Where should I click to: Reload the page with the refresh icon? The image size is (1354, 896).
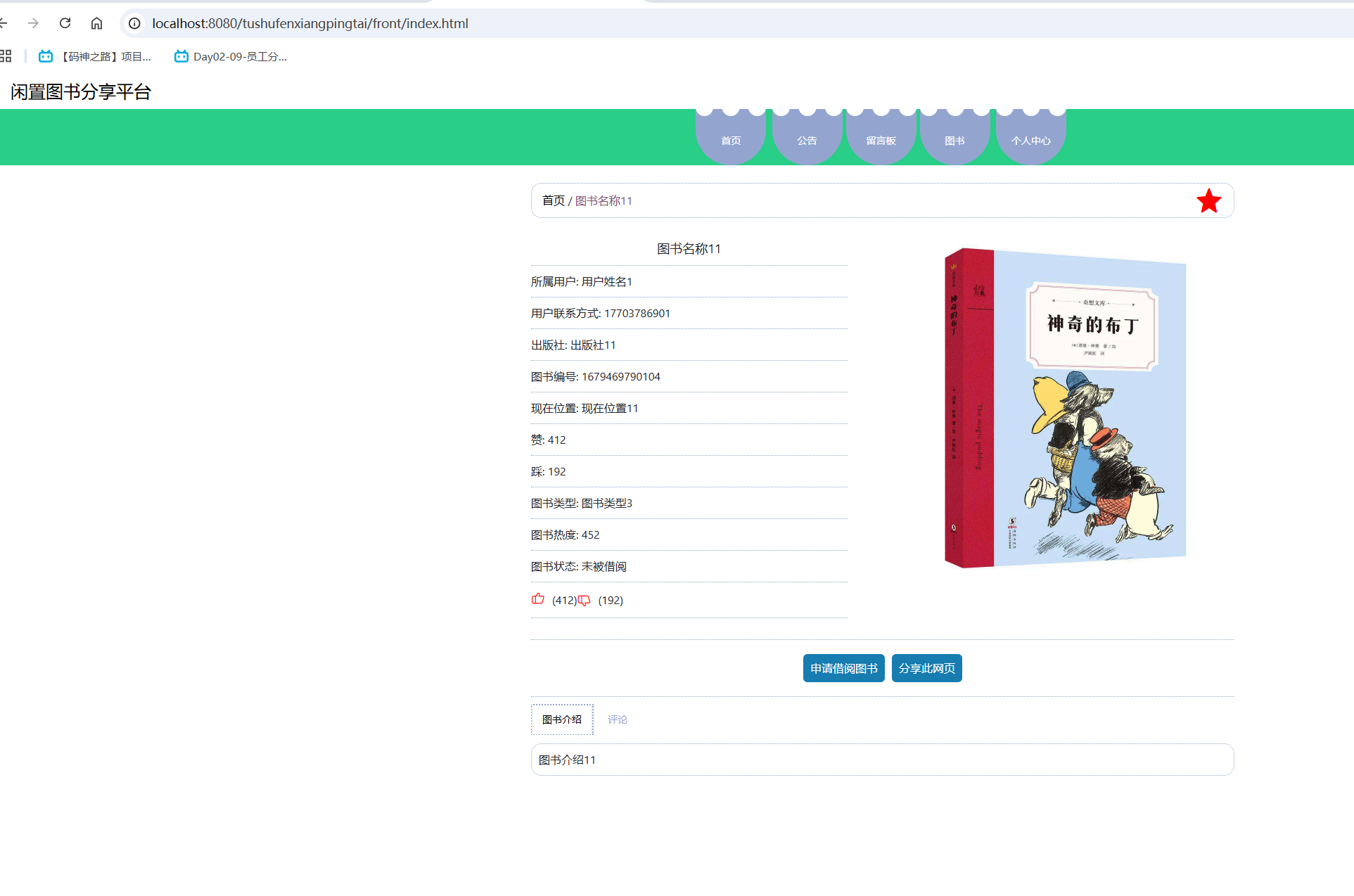(x=65, y=23)
